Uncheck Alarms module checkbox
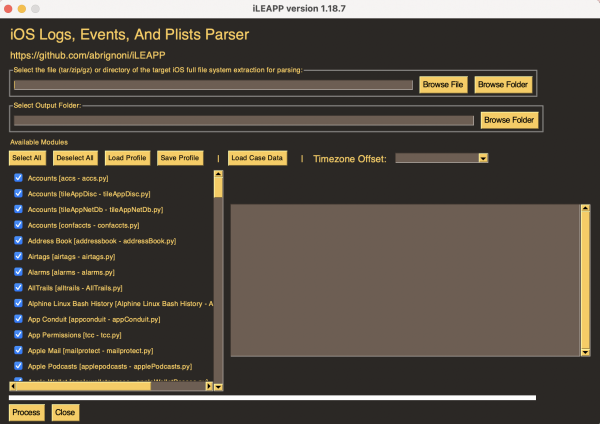This screenshot has height=424, width=600. pos(18,272)
